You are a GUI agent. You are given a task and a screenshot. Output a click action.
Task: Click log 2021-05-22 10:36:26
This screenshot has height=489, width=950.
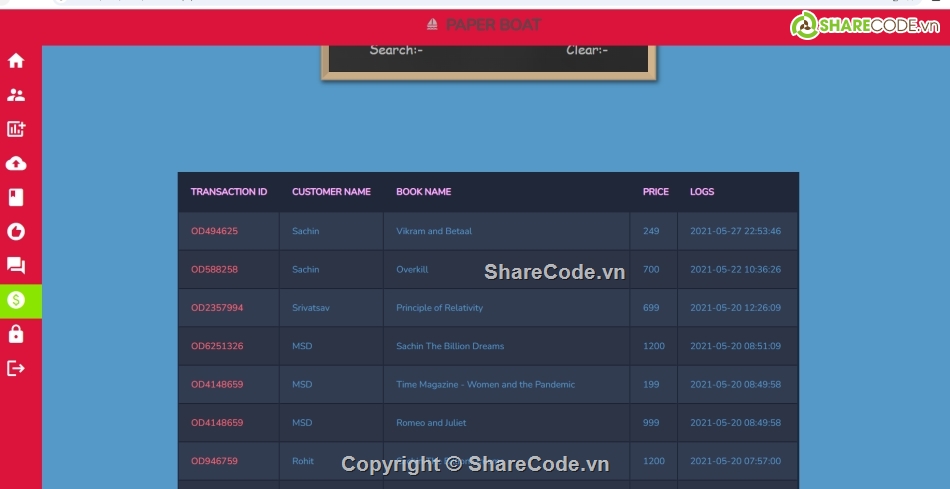pos(736,269)
